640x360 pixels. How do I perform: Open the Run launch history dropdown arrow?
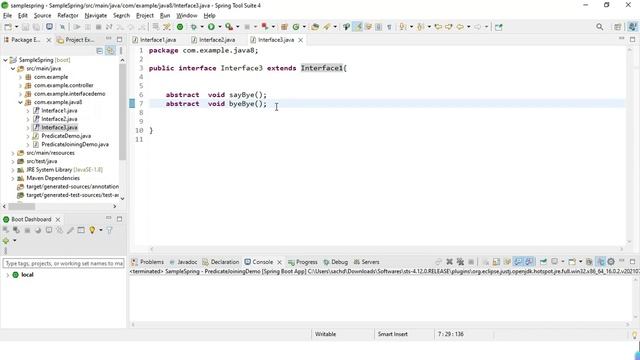click(220, 27)
